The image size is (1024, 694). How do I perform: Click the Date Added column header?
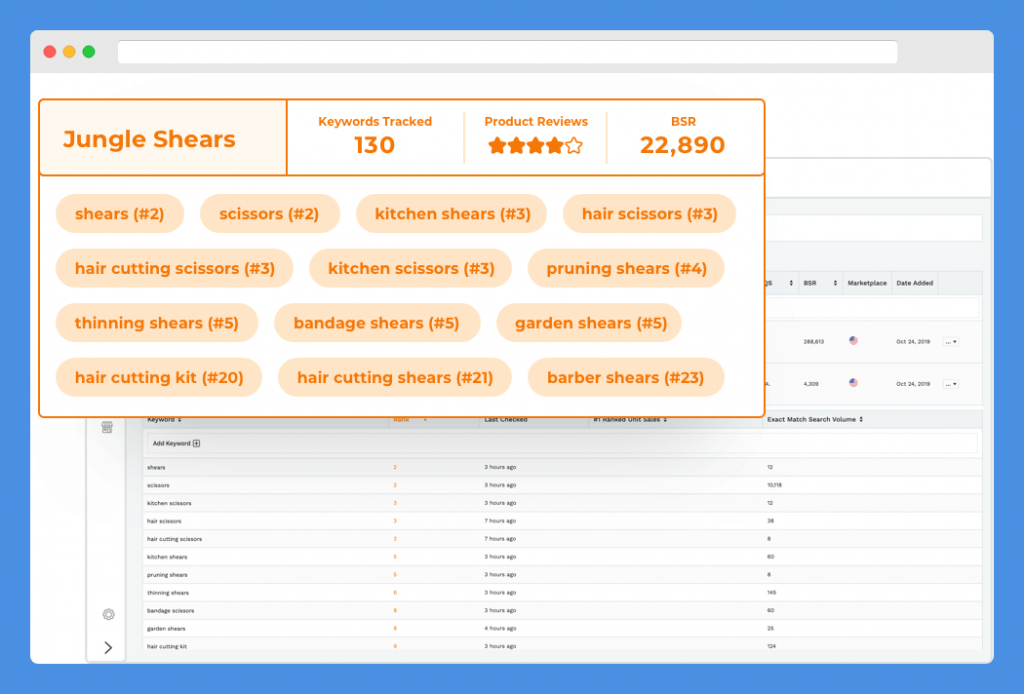[x=914, y=283]
